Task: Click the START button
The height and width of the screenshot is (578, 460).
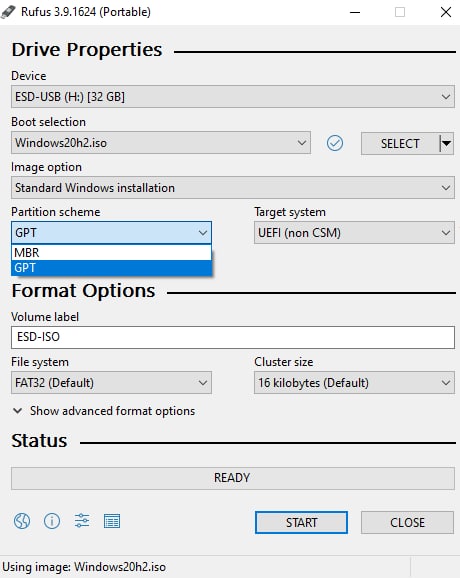Action: 301,522
